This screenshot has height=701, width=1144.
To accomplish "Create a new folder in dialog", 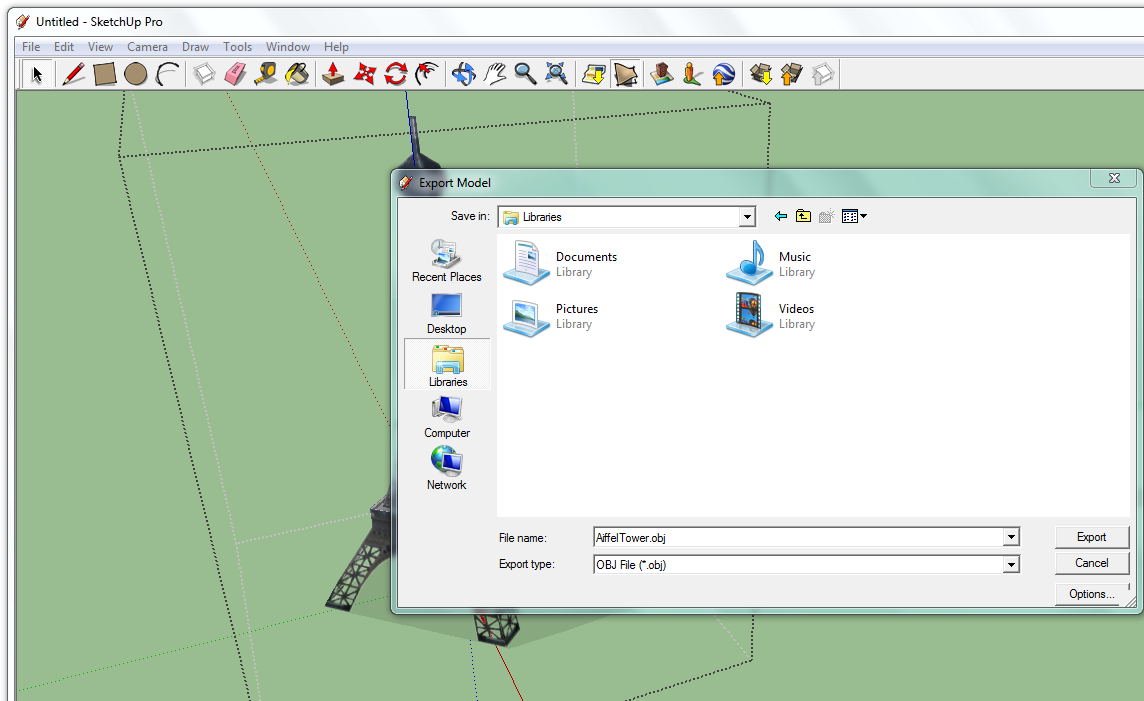I will pos(826,217).
